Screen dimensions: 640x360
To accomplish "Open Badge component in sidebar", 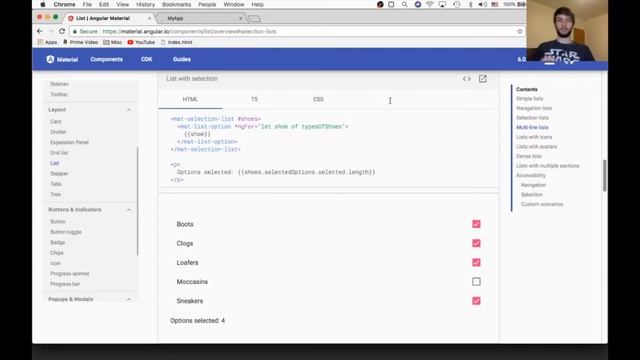I will (58, 242).
